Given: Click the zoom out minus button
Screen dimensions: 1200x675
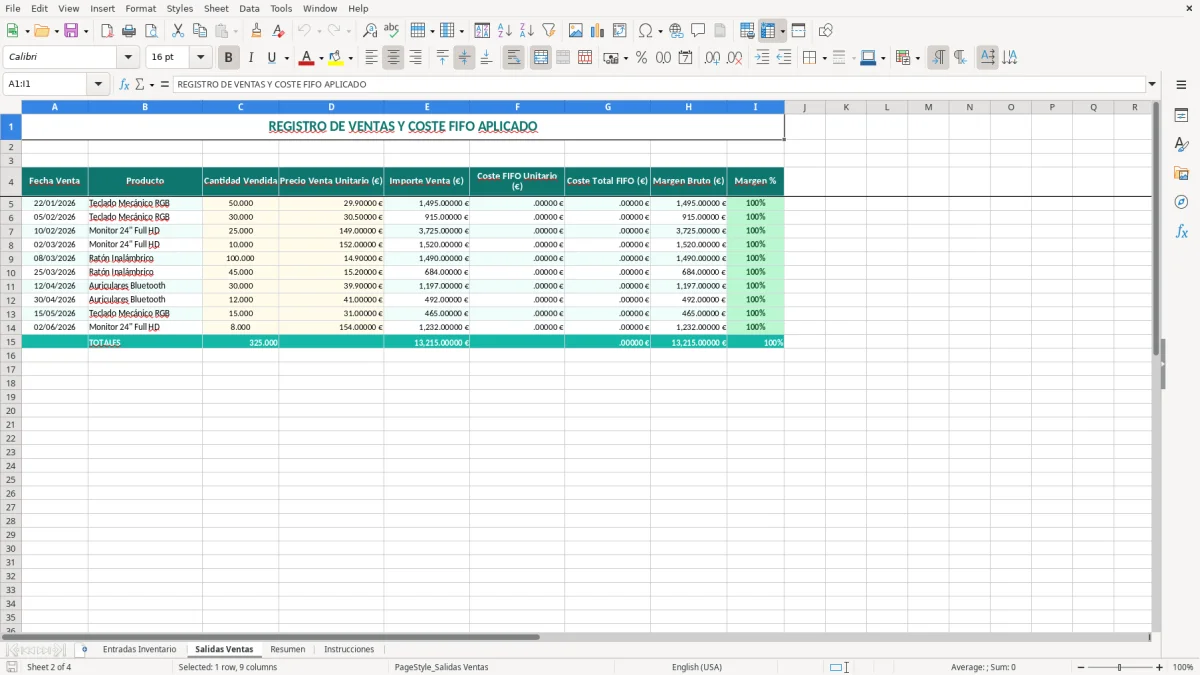Looking at the screenshot, I should point(1079,667).
